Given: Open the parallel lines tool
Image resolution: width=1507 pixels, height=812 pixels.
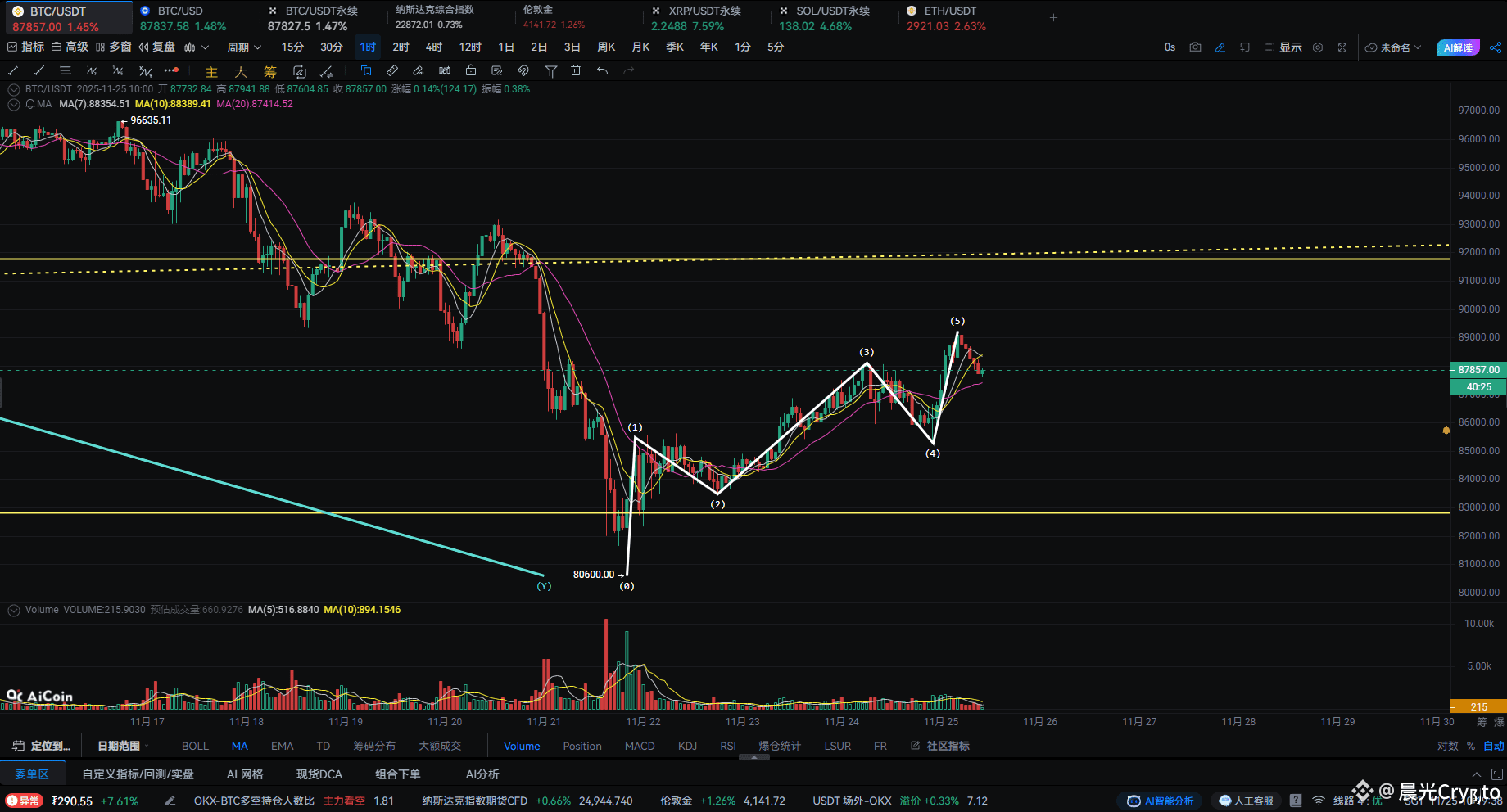Looking at the screenshot, I should (66, 71).
